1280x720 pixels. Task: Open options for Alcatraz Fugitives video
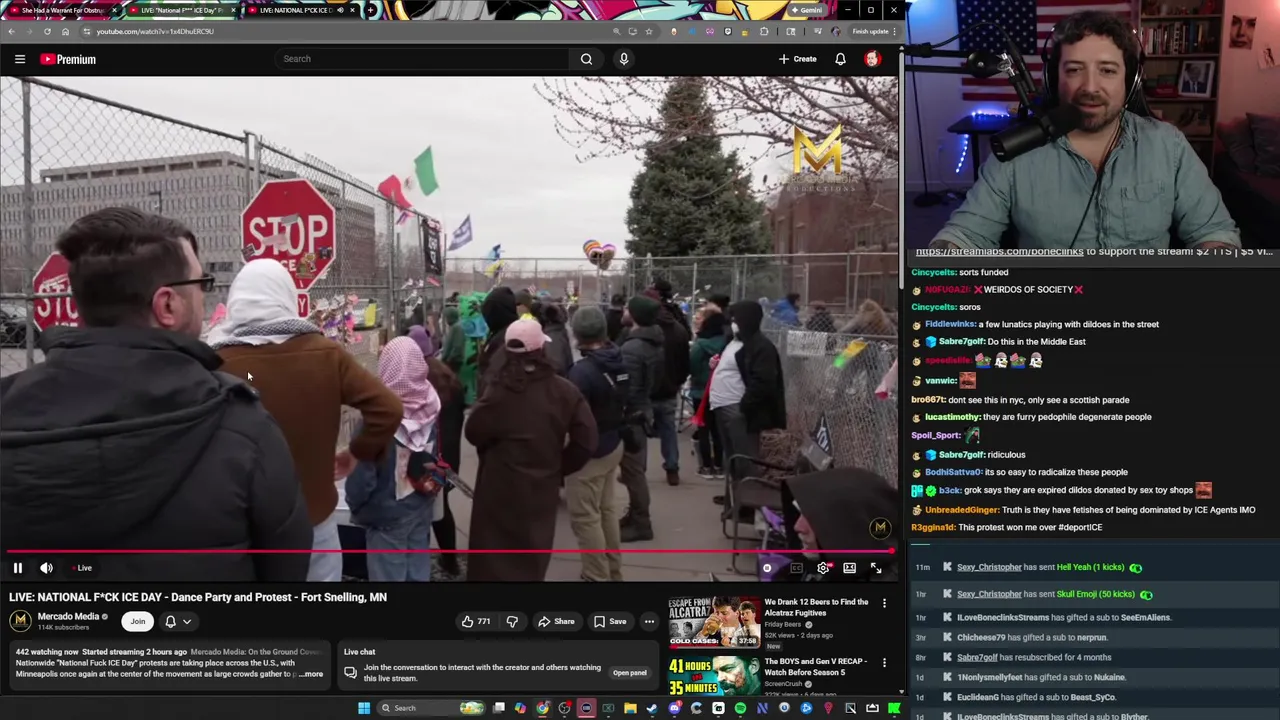point(884,603)
